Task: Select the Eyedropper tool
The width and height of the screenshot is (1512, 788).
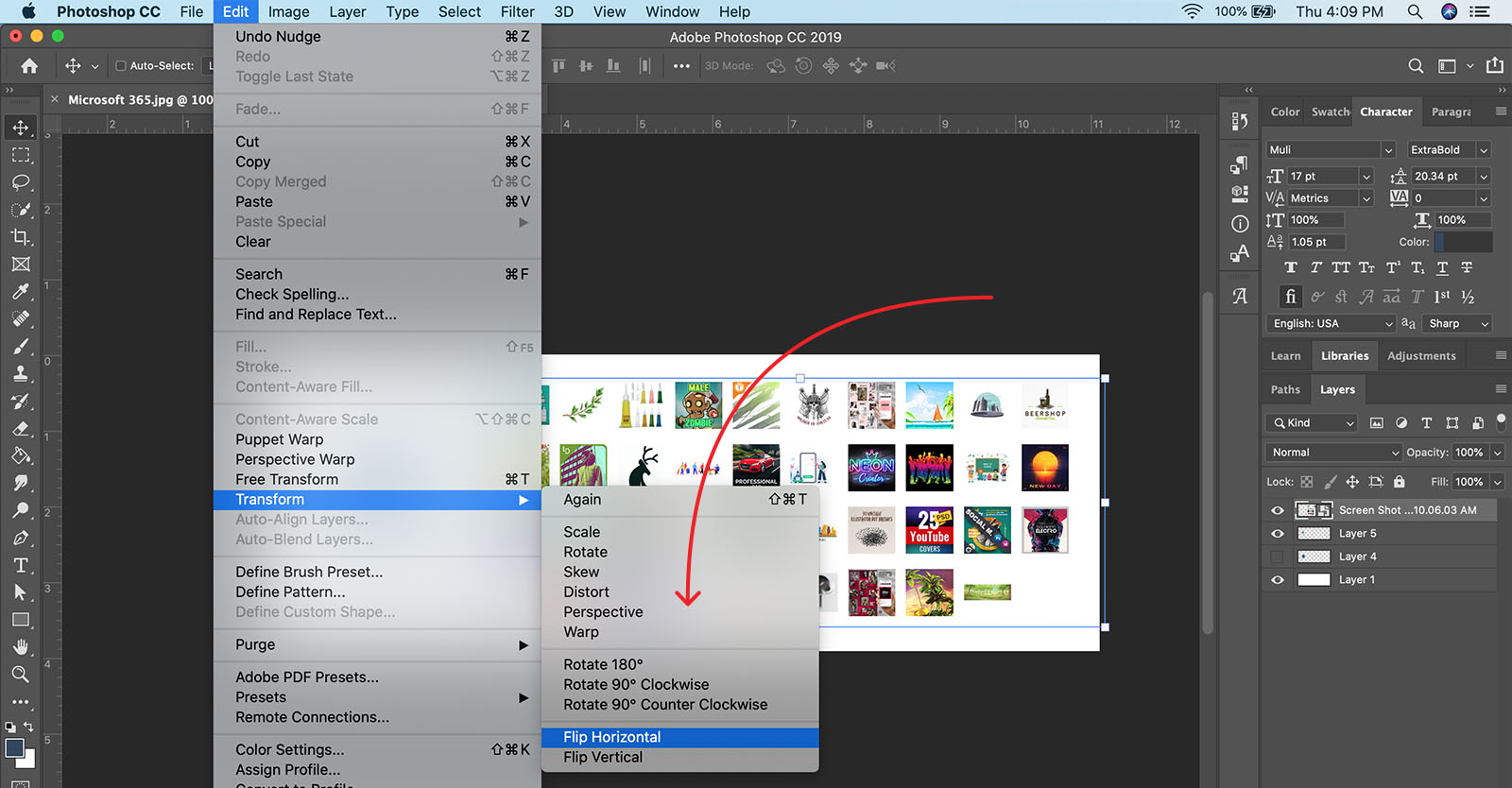Action: click(21, 292)
